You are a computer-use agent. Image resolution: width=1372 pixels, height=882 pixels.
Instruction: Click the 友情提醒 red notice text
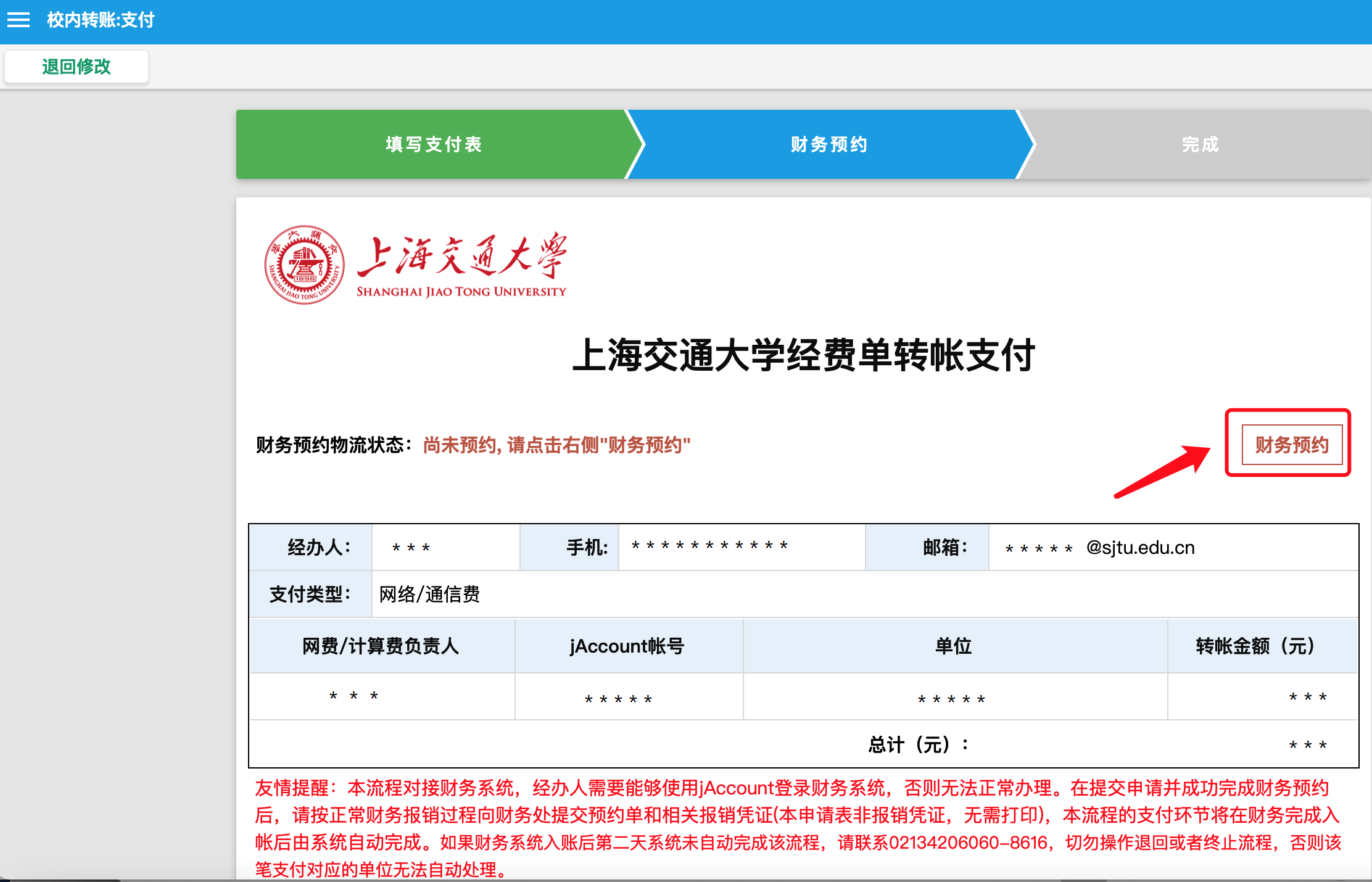tap(798, 828)
